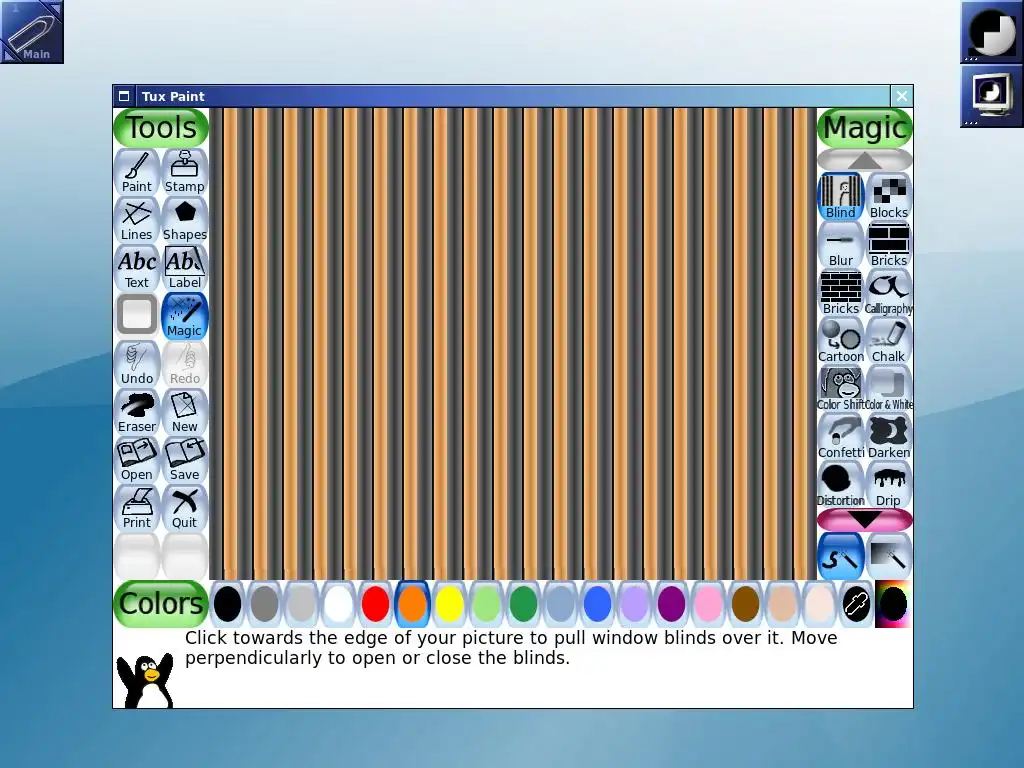Pick the yellow color swatch

click(x=449, y=603)
